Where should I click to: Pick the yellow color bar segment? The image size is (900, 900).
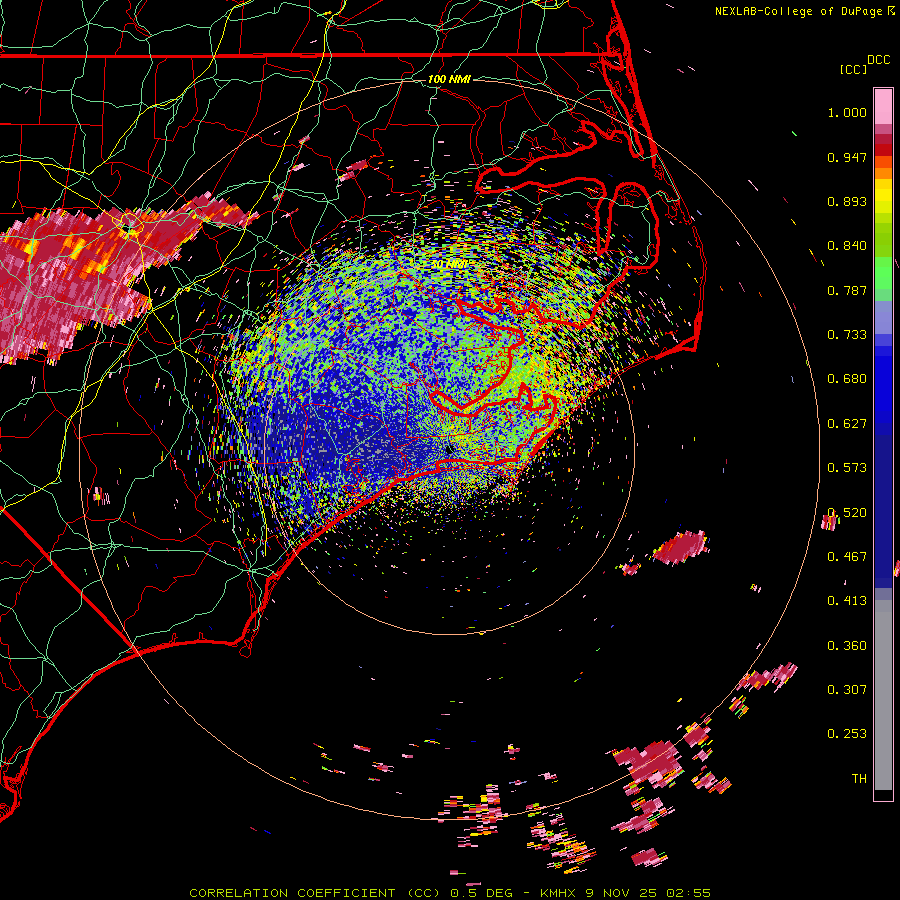pos(883,196)
